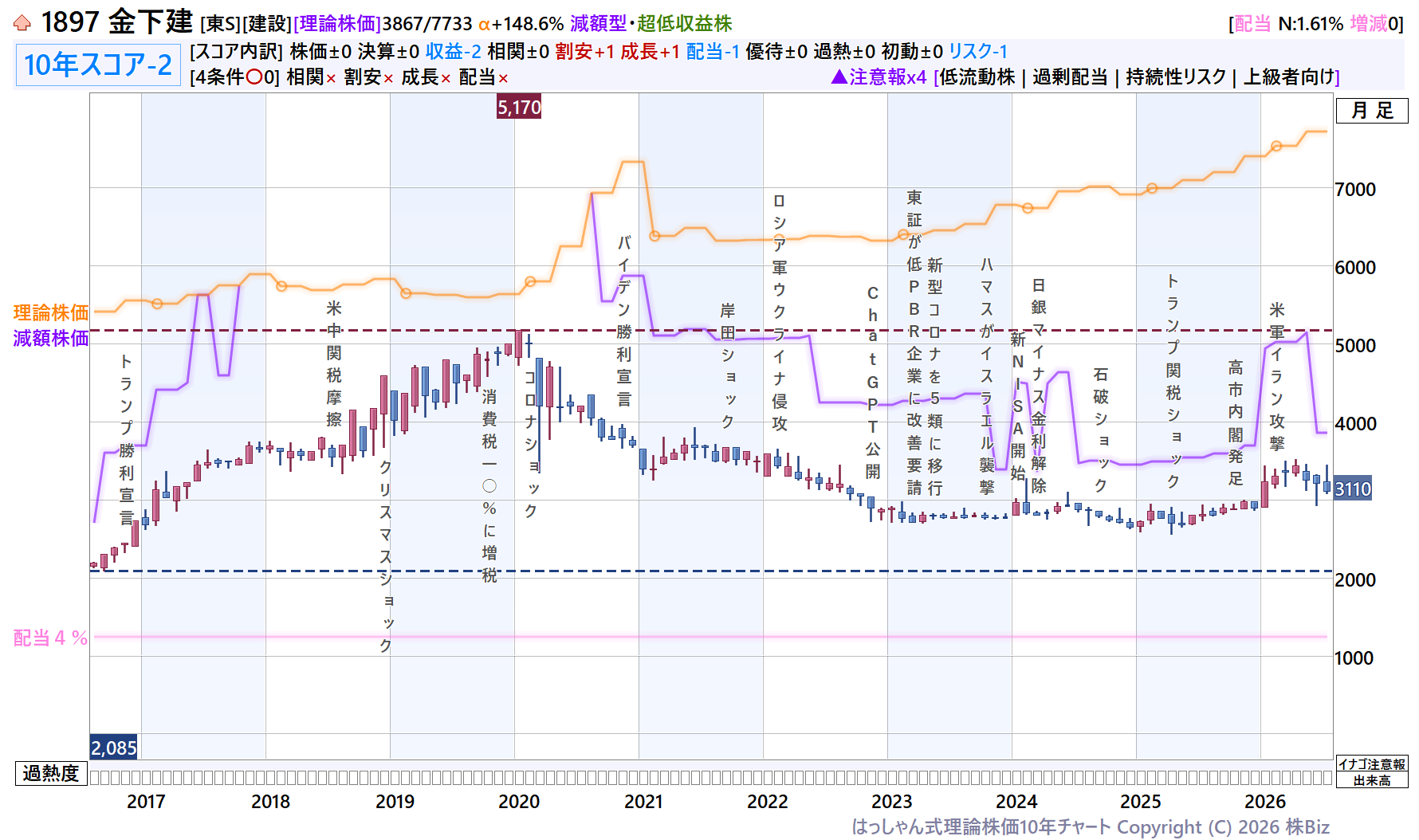Image resolution: width=1419 pixels, height=840 pixels.
Task: Click the red × after 配当
Action: (503, 78)
